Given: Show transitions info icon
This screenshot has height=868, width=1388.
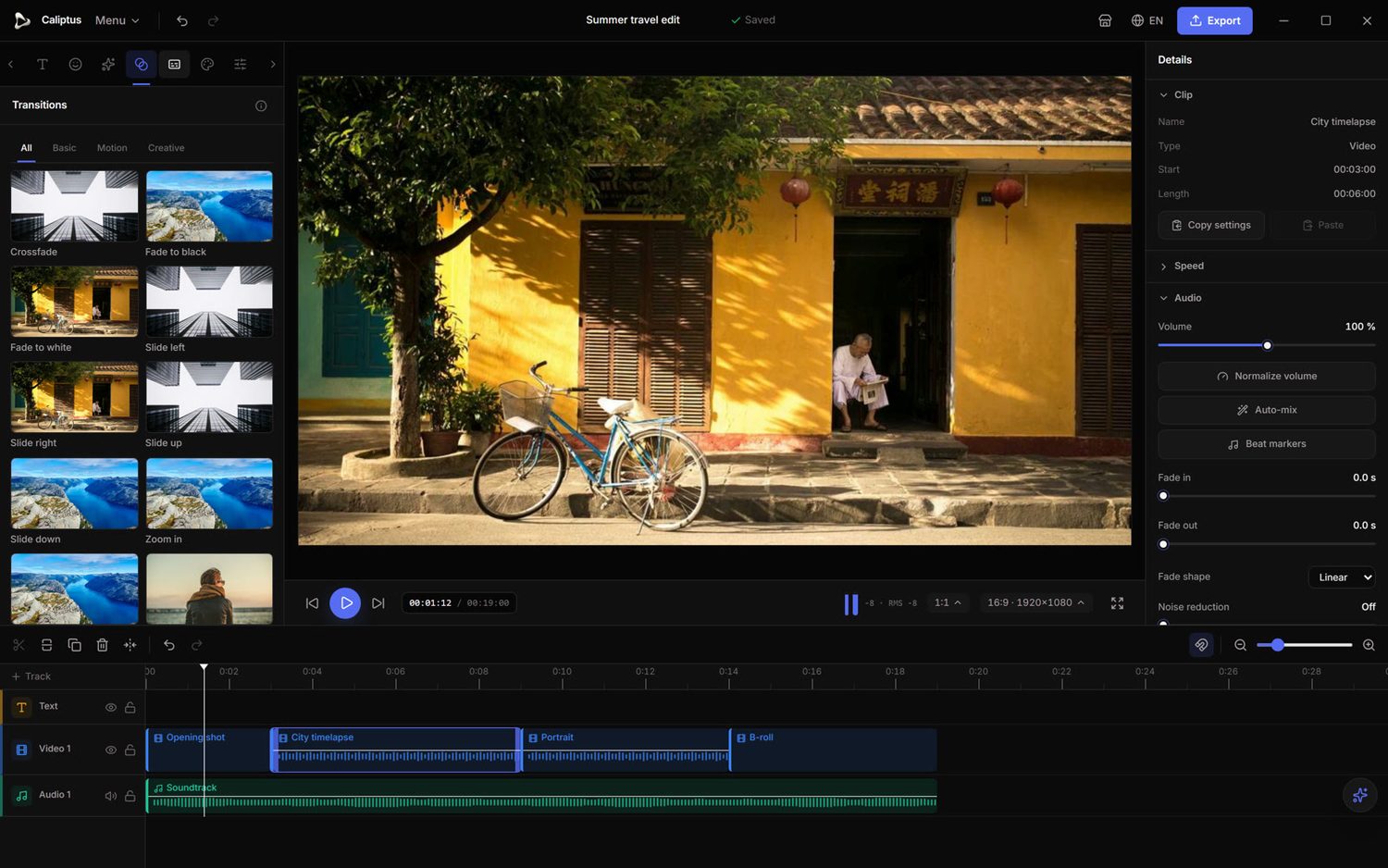Looking at the screenshot, I should (261, 105).
